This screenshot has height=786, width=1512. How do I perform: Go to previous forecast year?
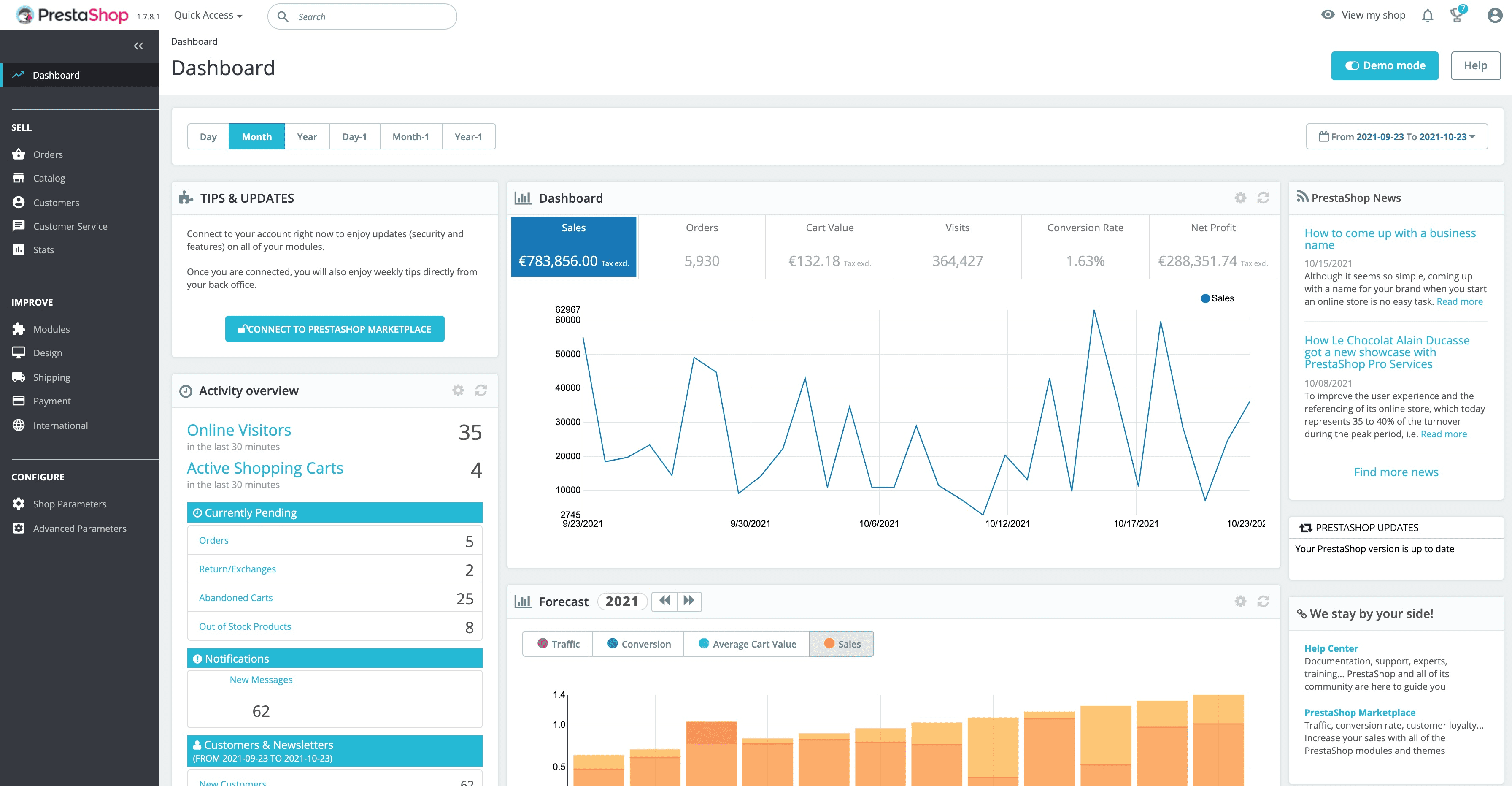[664, 601]
